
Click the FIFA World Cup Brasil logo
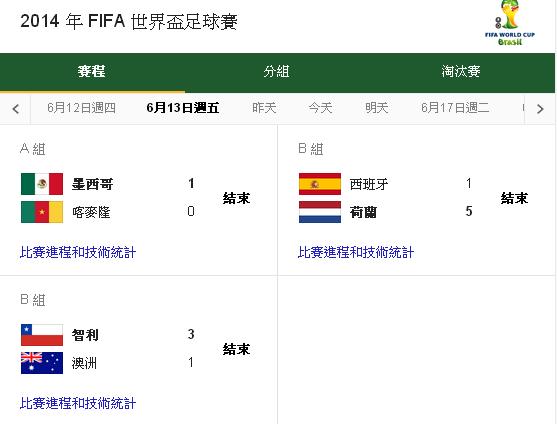click(x=510, y=23)
